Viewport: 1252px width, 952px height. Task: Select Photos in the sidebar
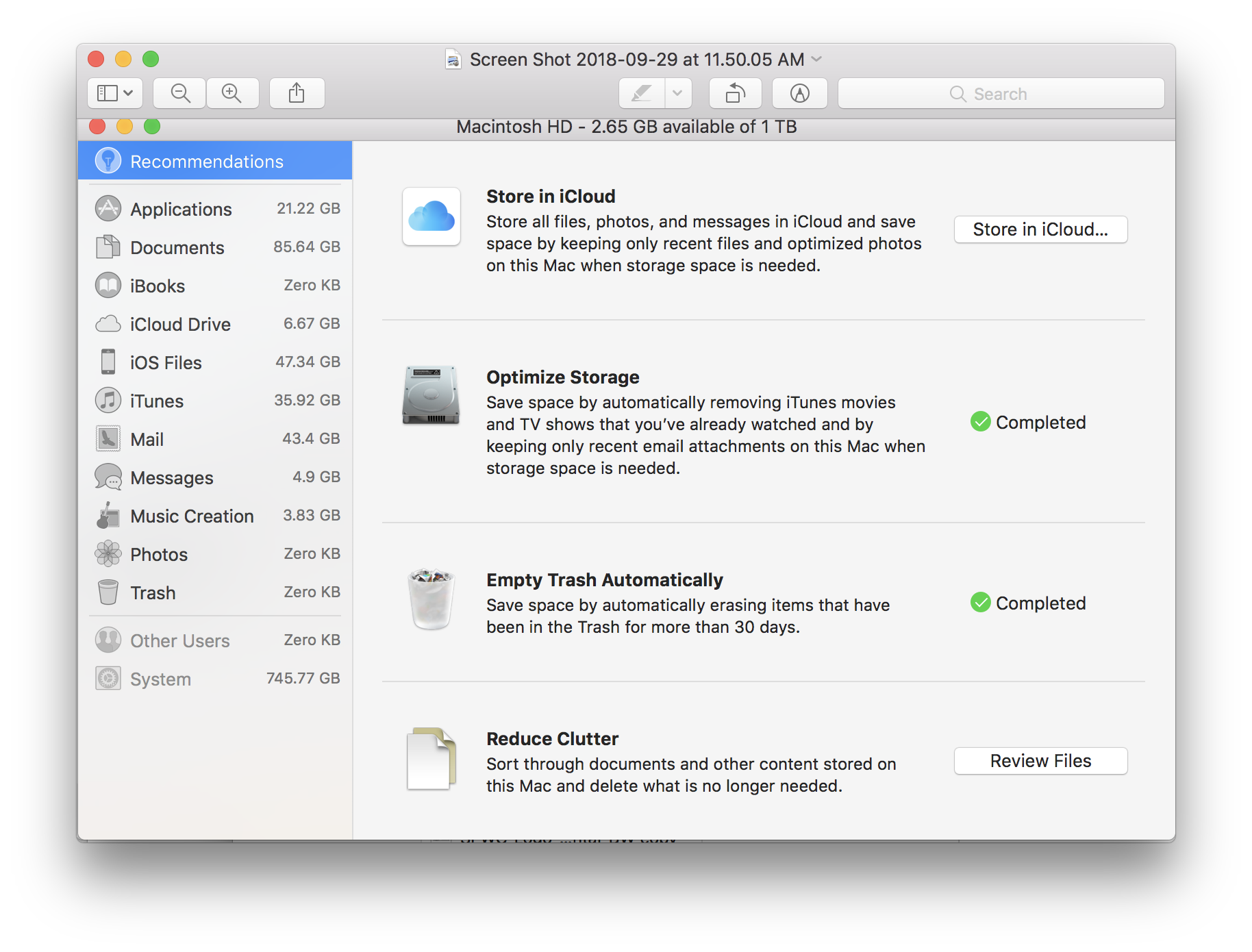pyautogui.click(x=215, y=553)
